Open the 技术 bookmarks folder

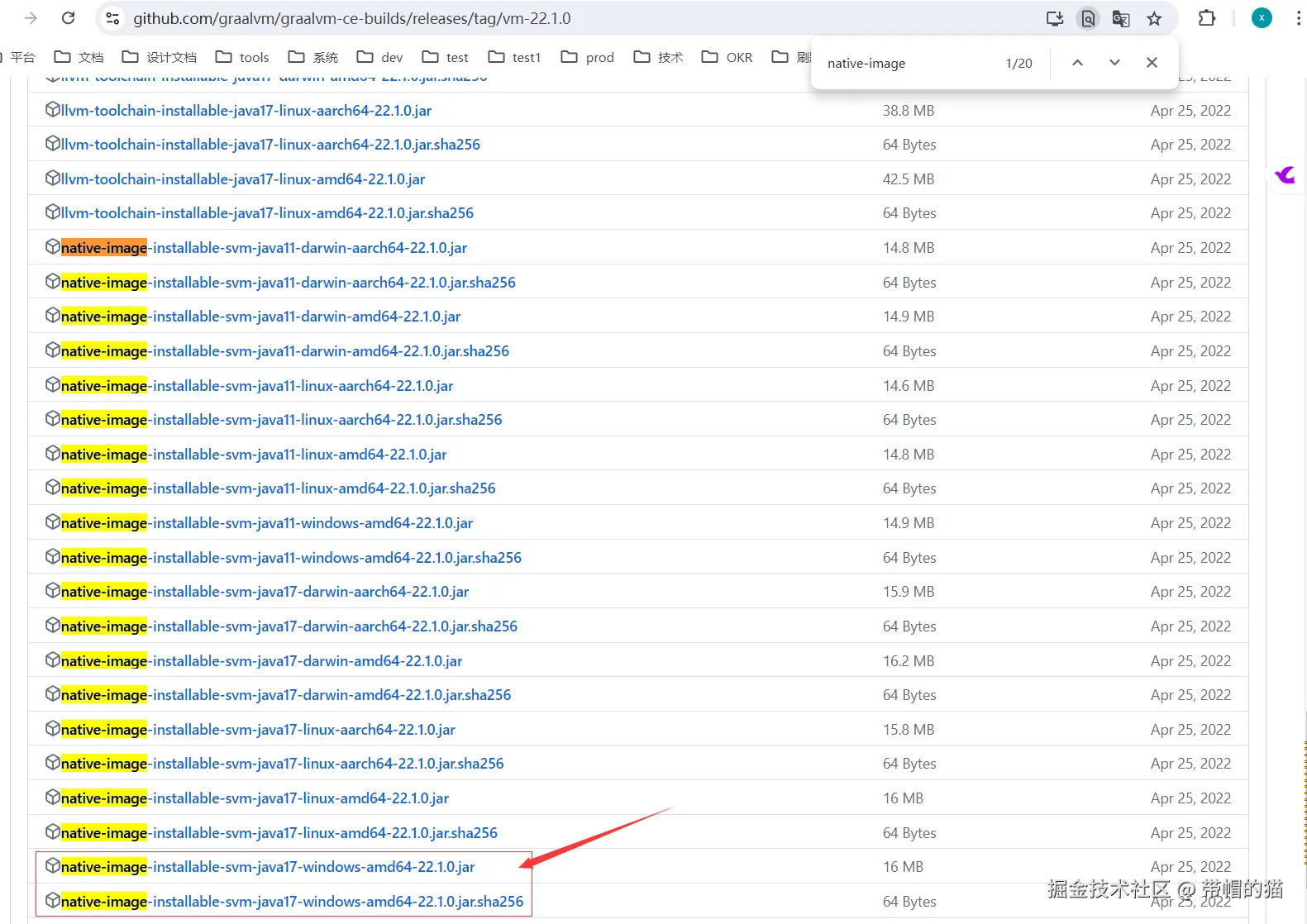pos(658,57)
